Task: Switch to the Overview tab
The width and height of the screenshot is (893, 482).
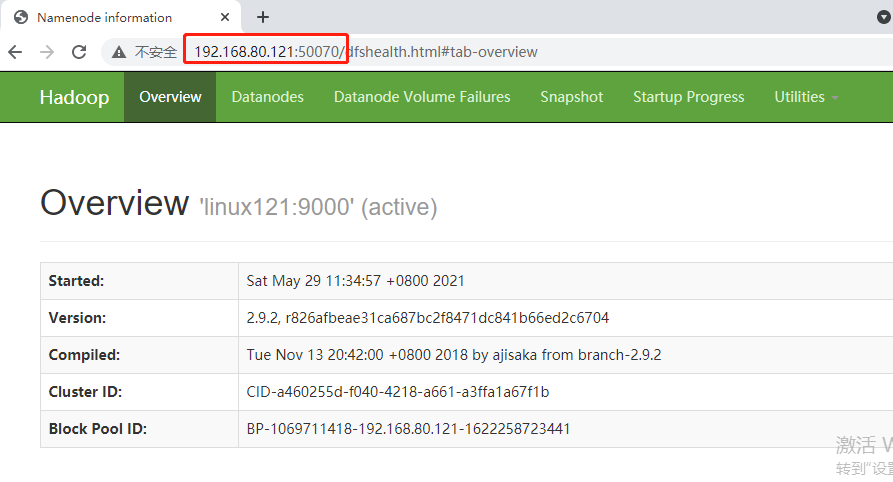Action: (170, 97)
